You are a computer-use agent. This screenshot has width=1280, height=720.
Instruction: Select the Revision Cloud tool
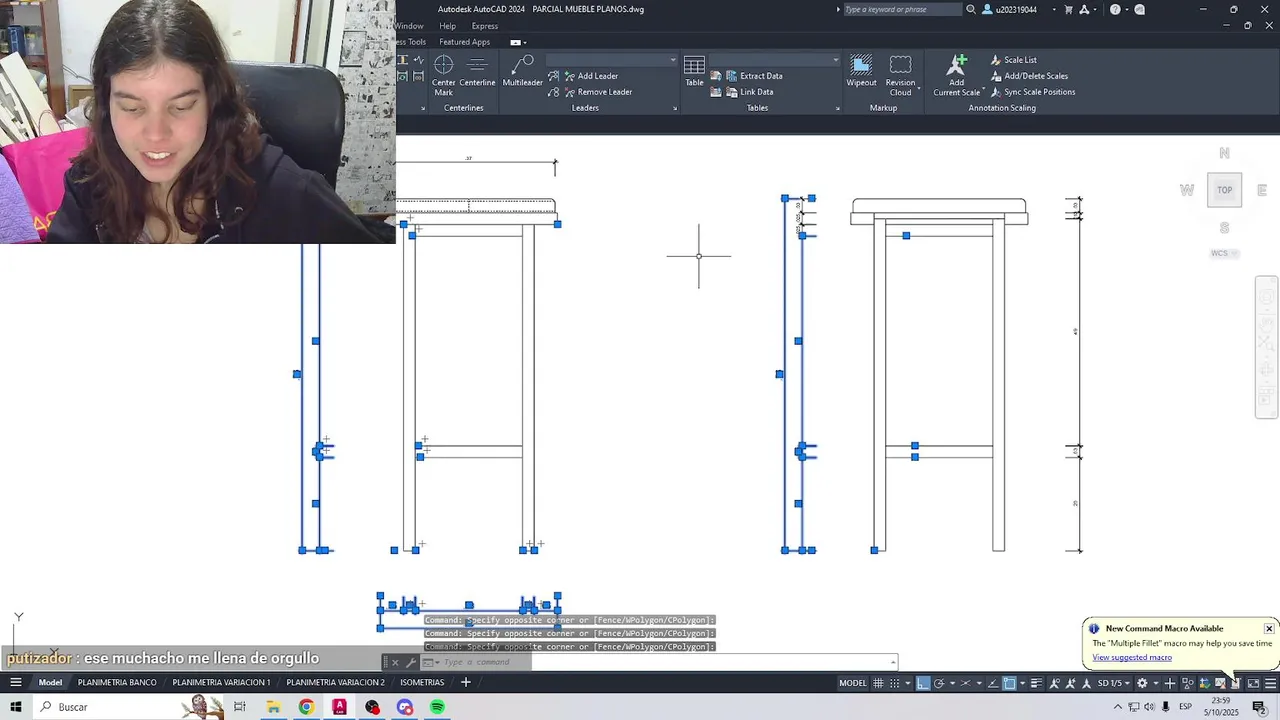pos(900,76)
